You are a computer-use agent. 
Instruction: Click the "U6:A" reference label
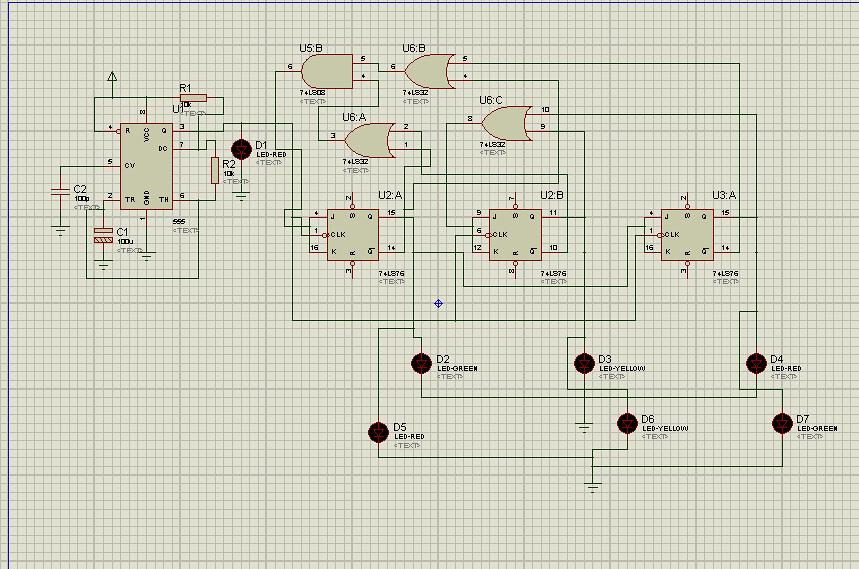pyautogui.click(x=354, y=117)
